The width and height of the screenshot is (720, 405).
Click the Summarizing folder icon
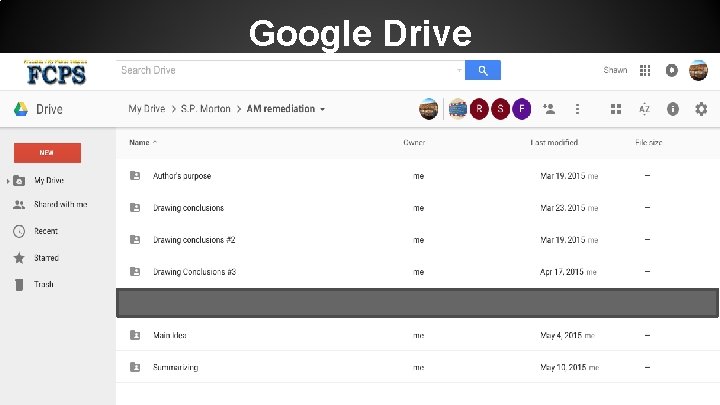[135, 367]
